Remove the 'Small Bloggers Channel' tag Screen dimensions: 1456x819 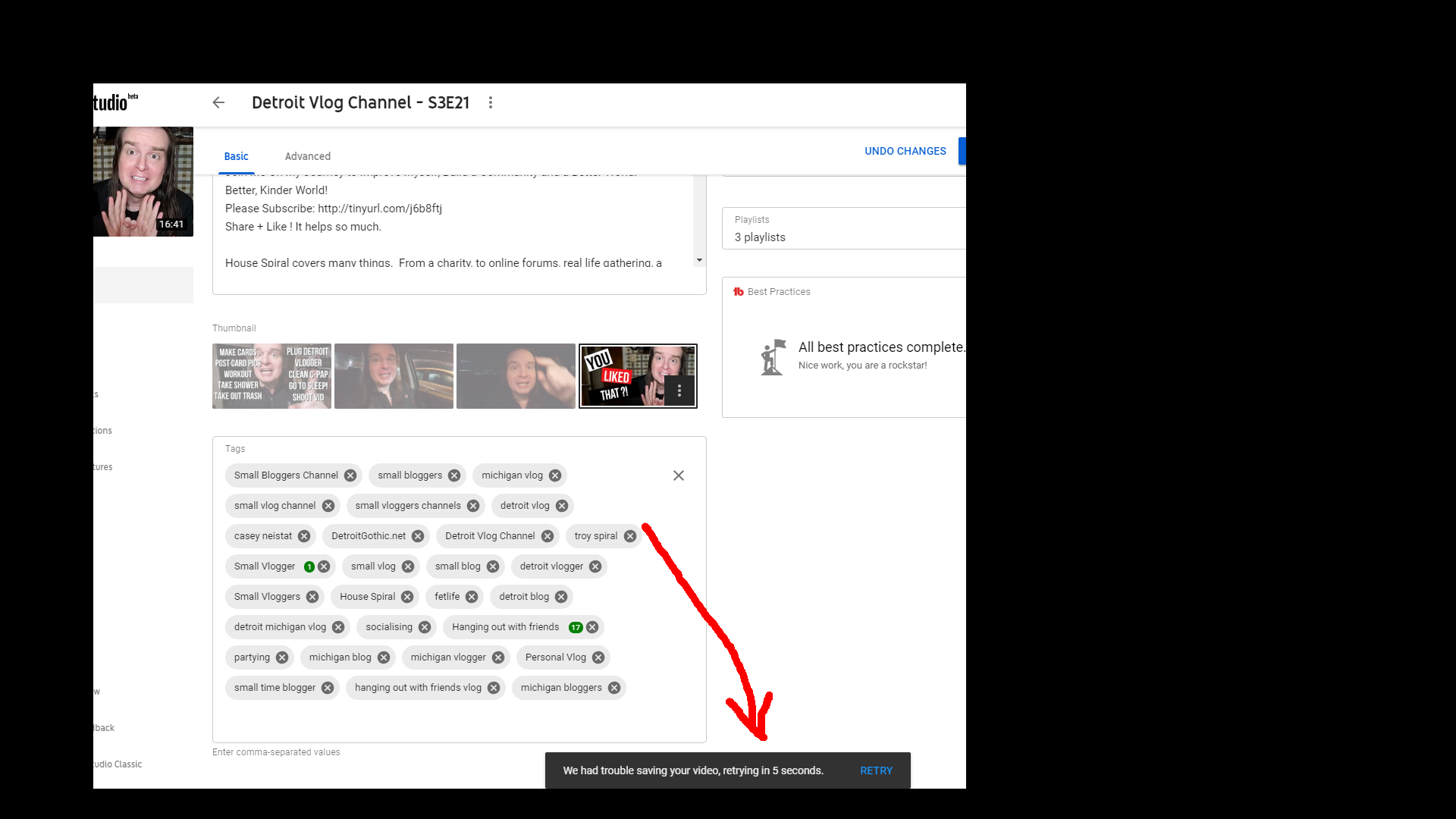[x=350, y=475]
